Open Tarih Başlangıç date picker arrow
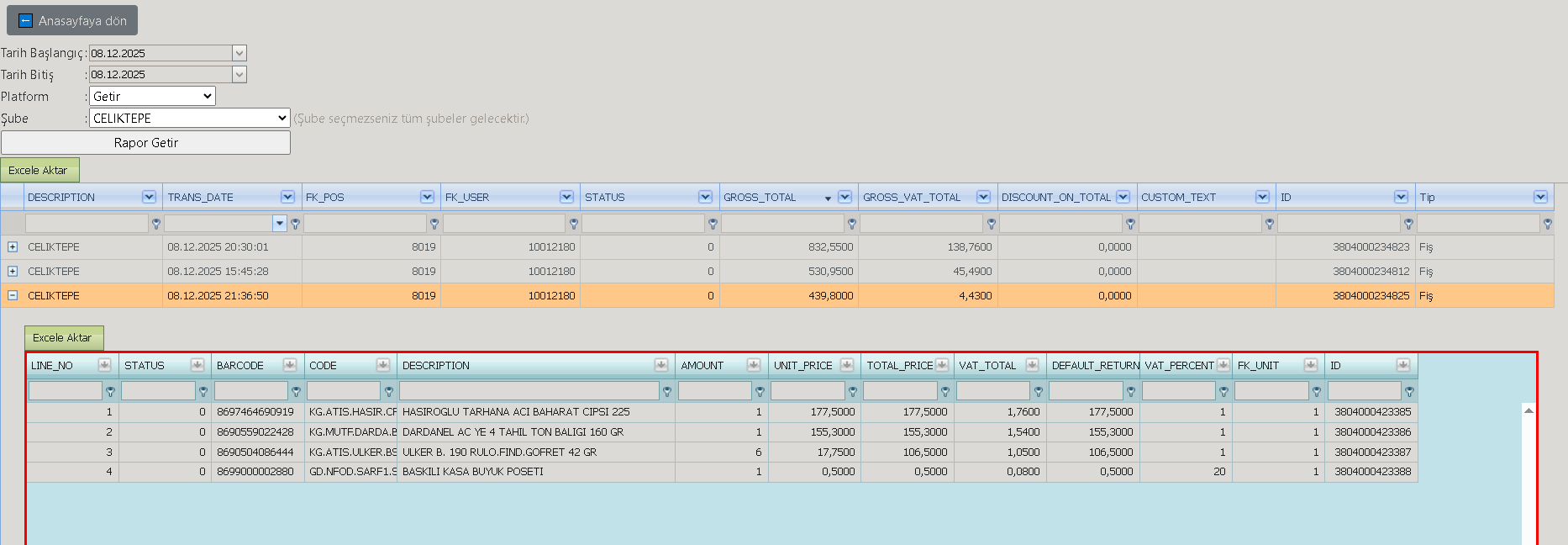 click(239, 53)
